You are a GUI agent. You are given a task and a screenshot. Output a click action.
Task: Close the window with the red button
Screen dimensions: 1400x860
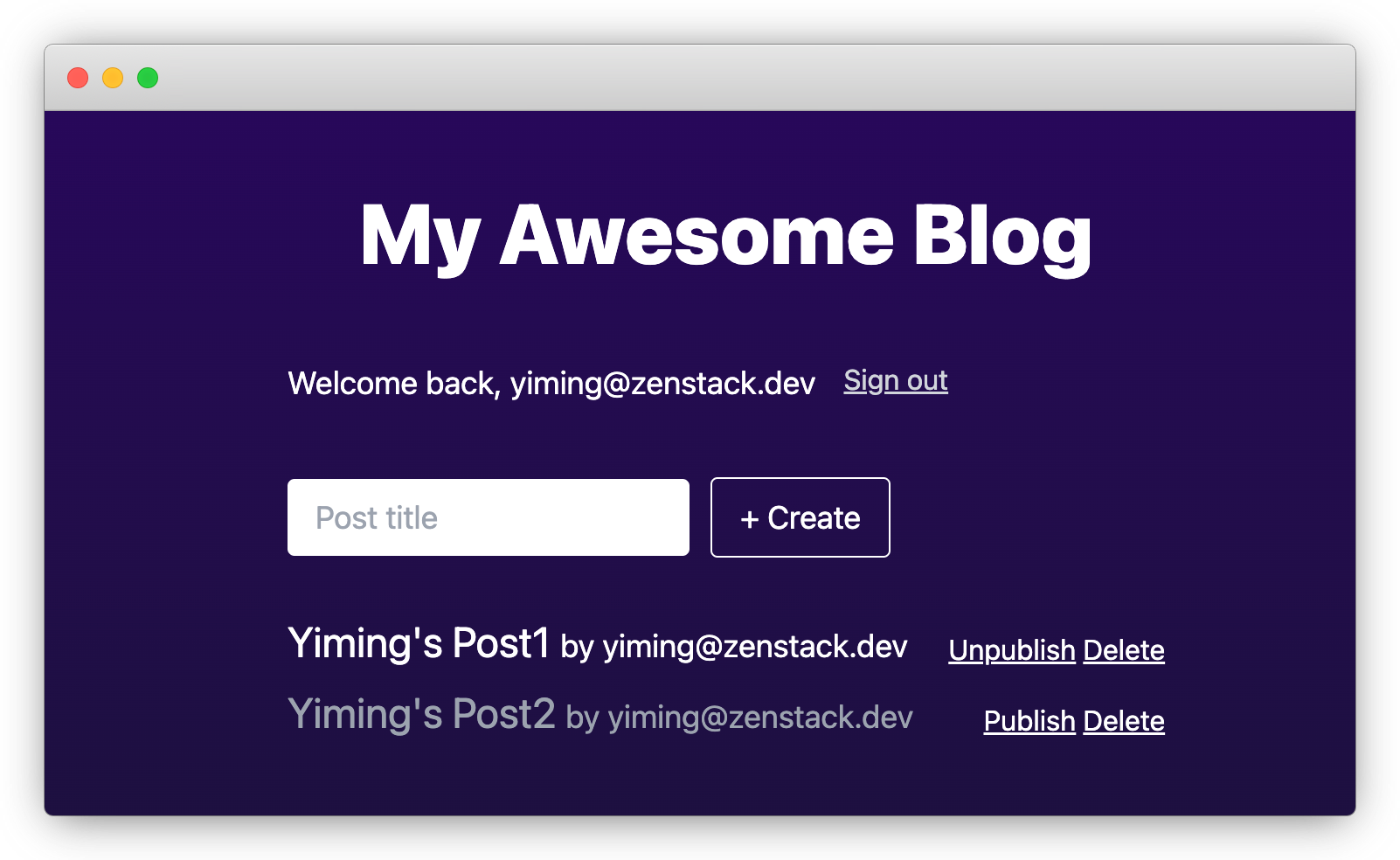pyautogui.click(x=78, y=78)
